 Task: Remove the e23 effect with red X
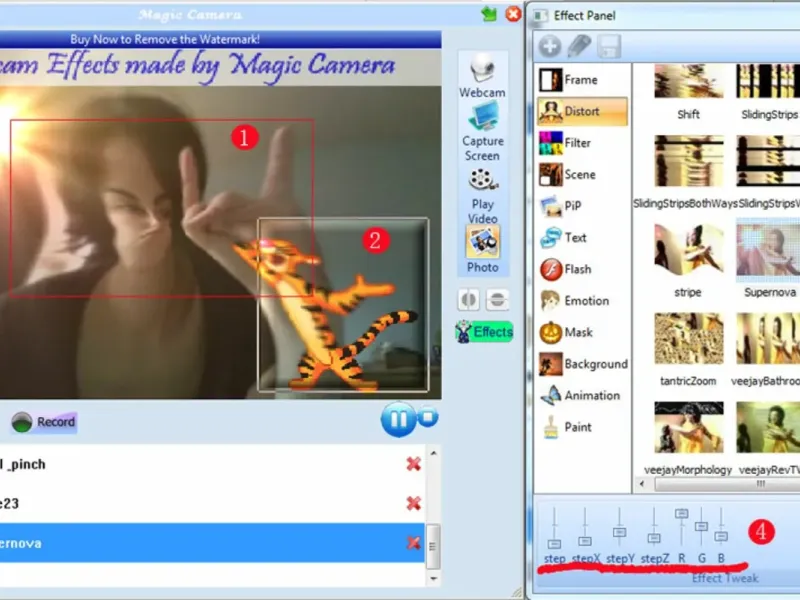414,504
